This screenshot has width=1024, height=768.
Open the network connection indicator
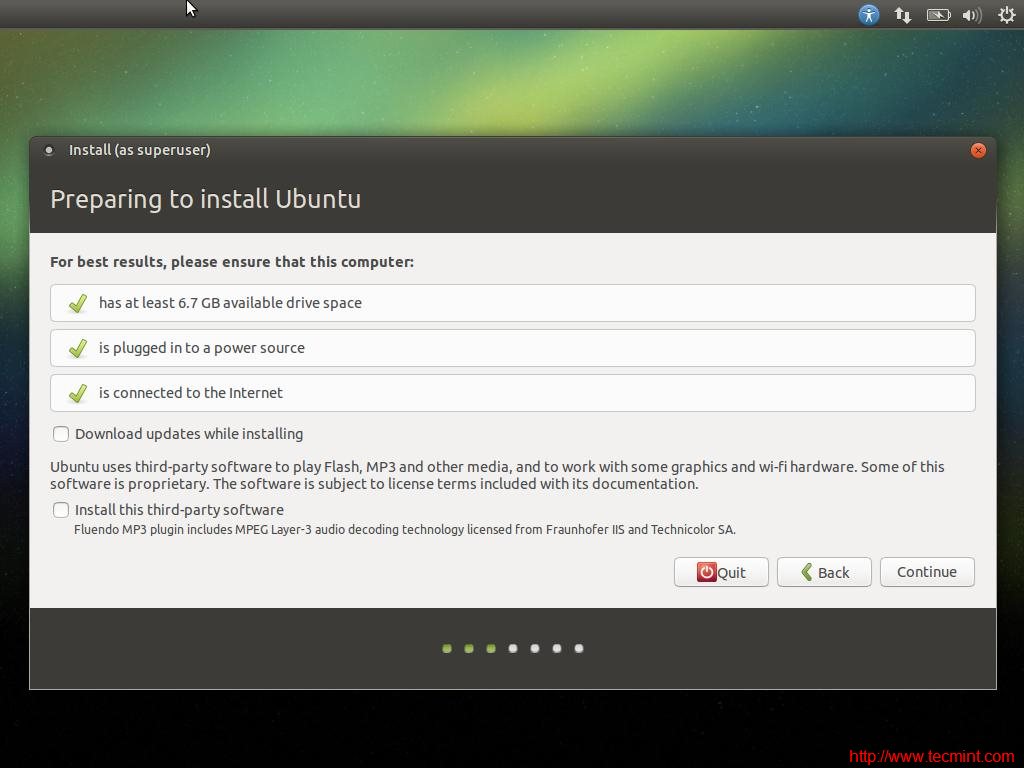point(903,15)
